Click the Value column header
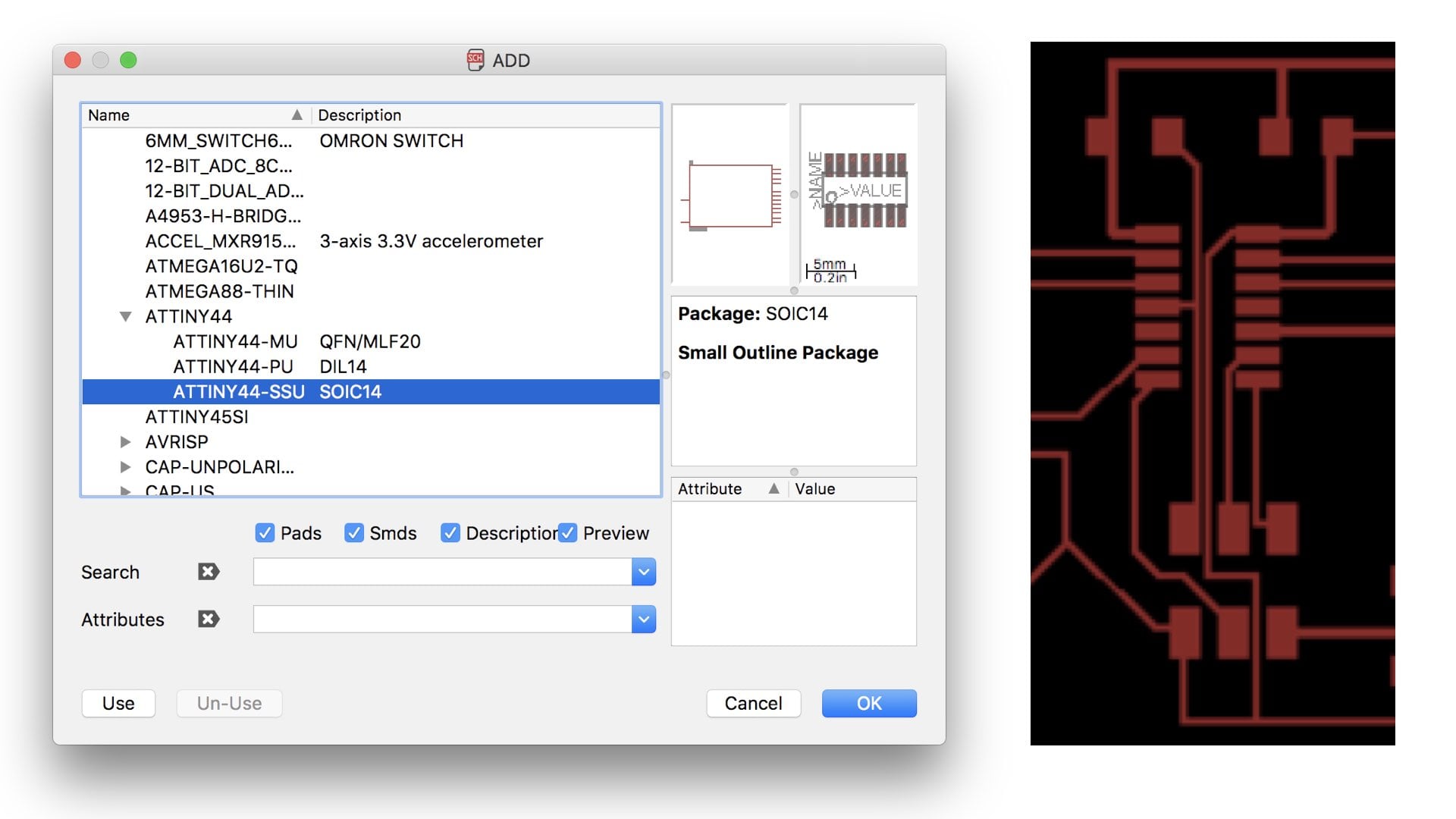This screenshot has width=1456, height=819. 852,488
